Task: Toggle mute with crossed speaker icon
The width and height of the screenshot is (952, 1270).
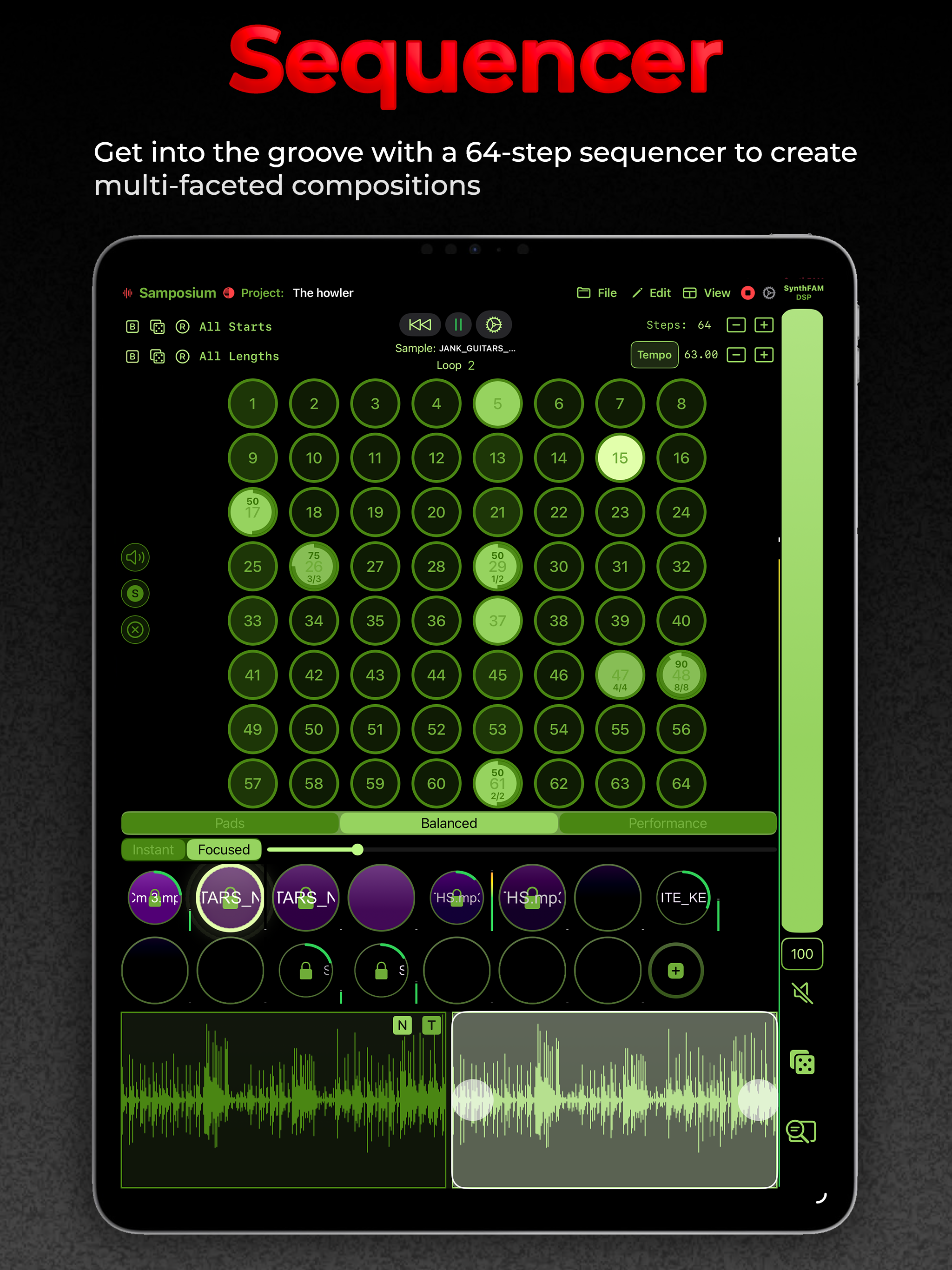Action: [x=802, y=992]
